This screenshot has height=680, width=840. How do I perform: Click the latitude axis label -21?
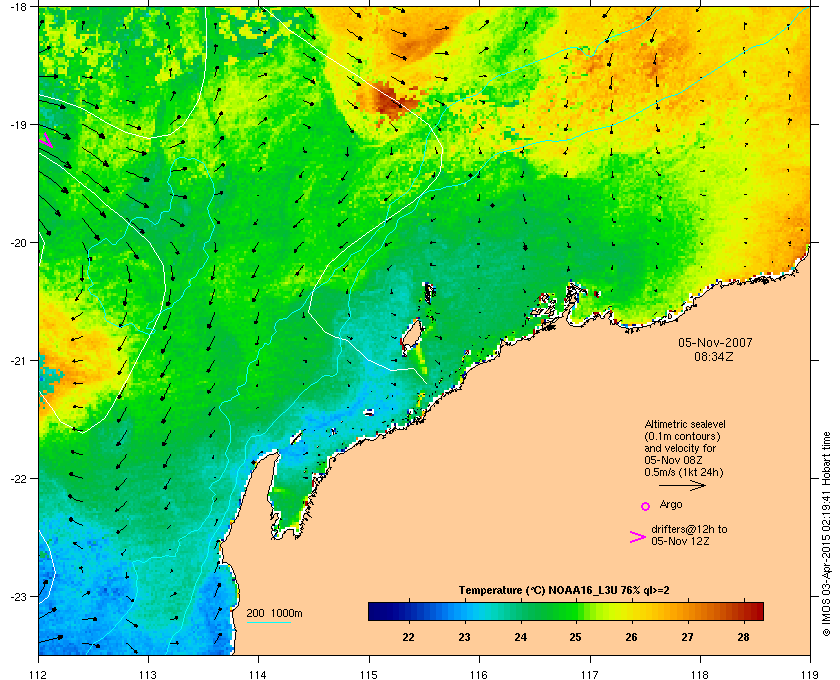[18, 361]
